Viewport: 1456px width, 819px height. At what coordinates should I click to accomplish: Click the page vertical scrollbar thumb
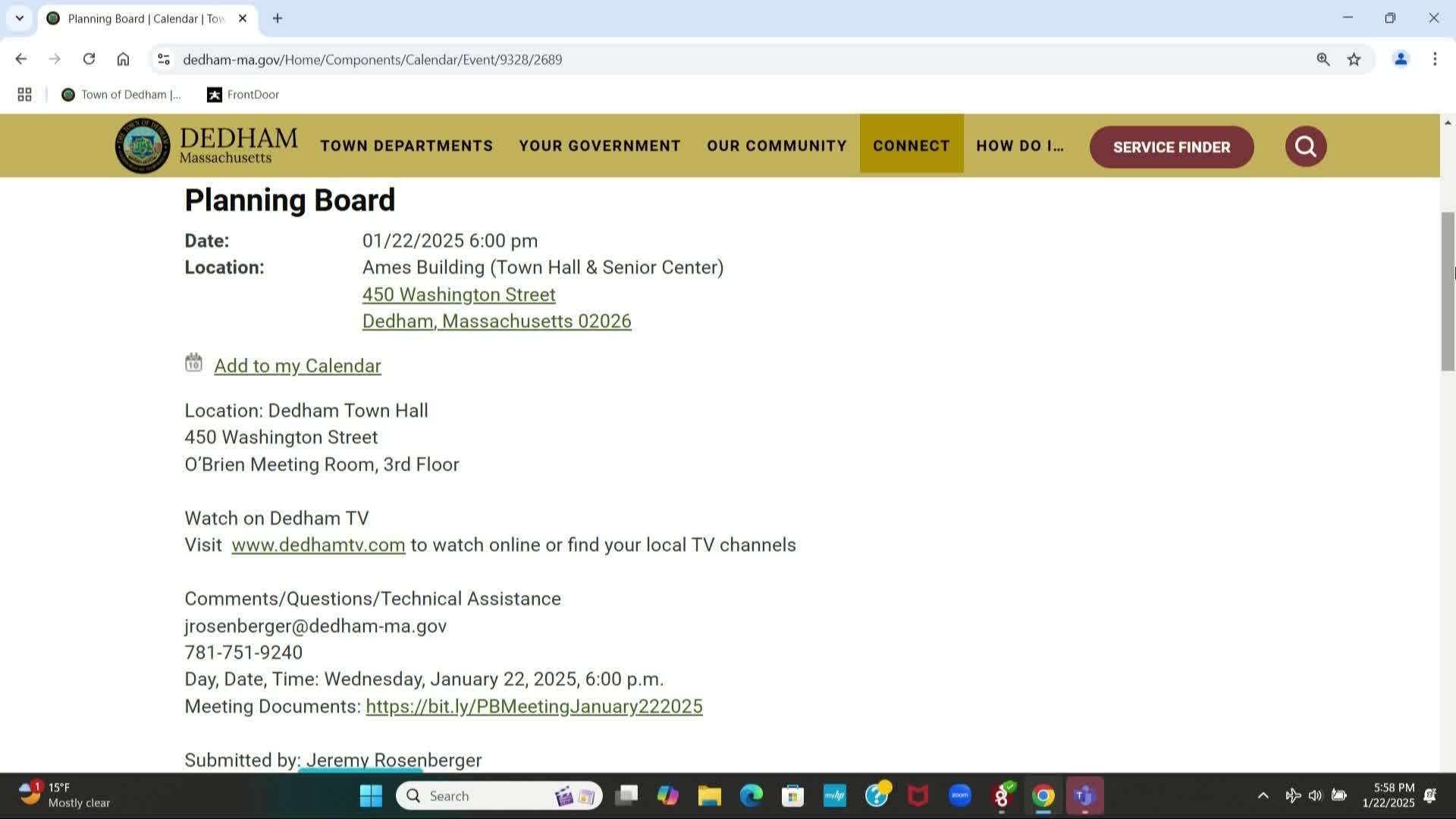pos(1448,292)
